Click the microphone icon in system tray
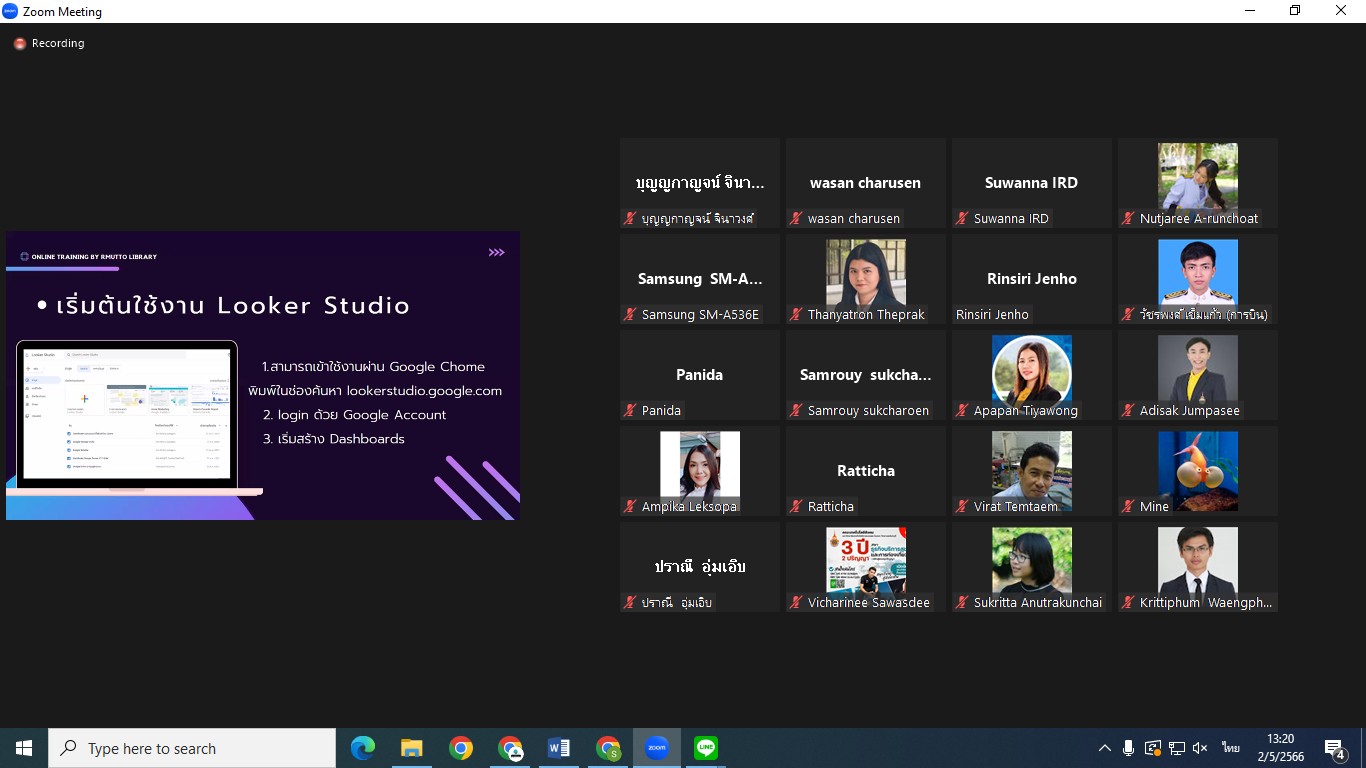The height and width of the screenshot is (768, 1366). coord(1128,748)
